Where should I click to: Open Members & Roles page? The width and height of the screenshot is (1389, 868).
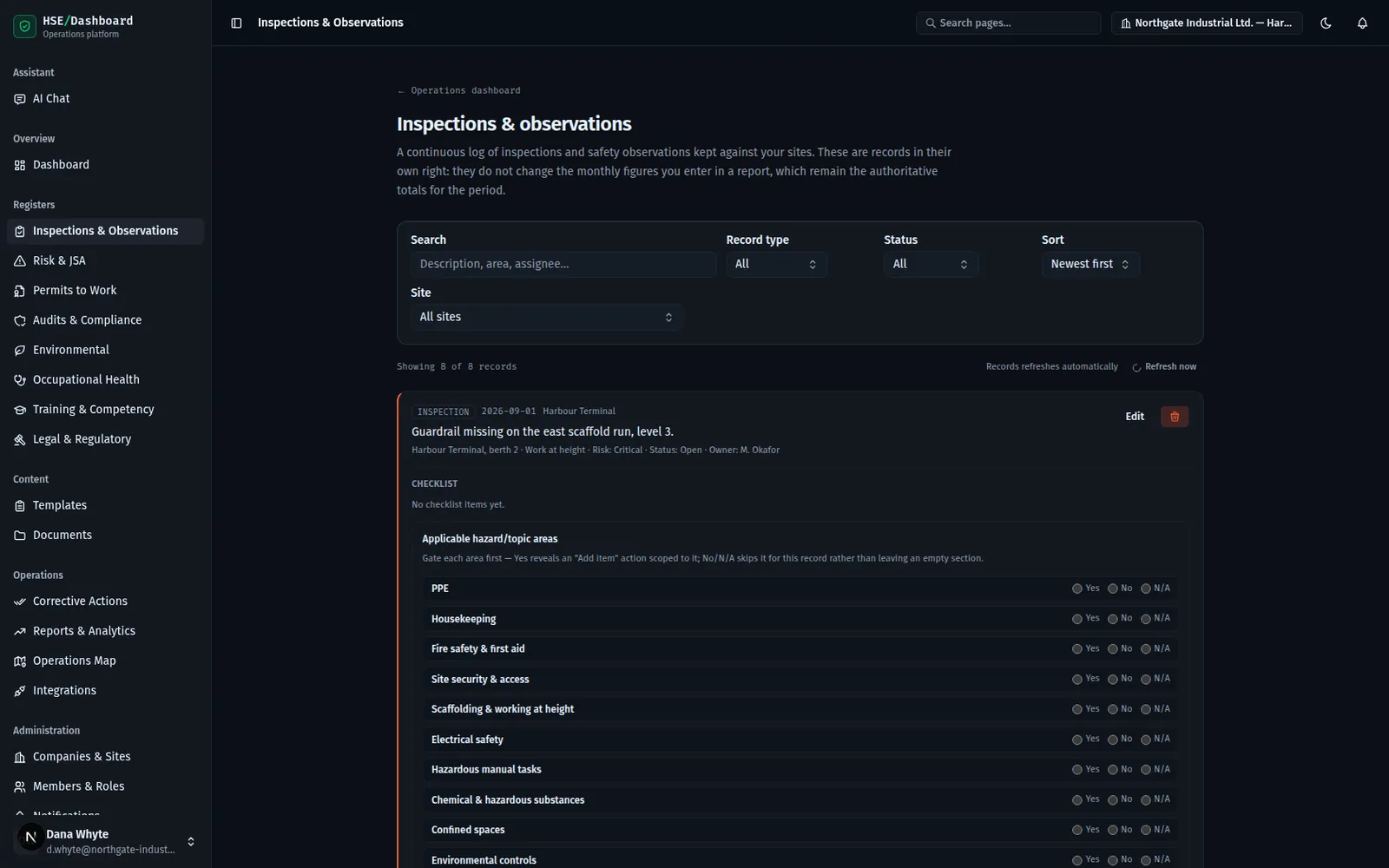tap(106, 786)
